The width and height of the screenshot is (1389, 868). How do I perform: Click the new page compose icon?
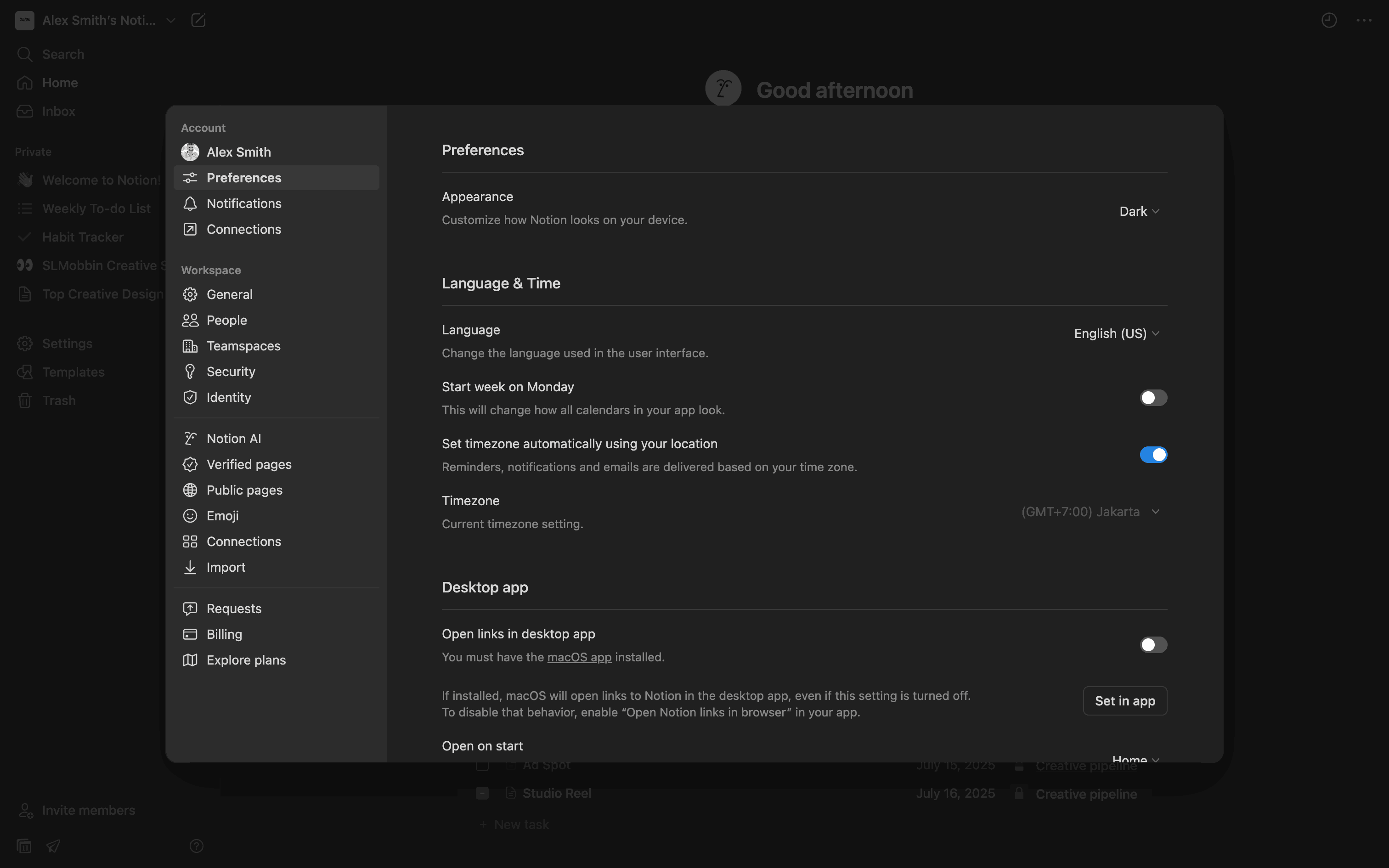click(198, 21)
